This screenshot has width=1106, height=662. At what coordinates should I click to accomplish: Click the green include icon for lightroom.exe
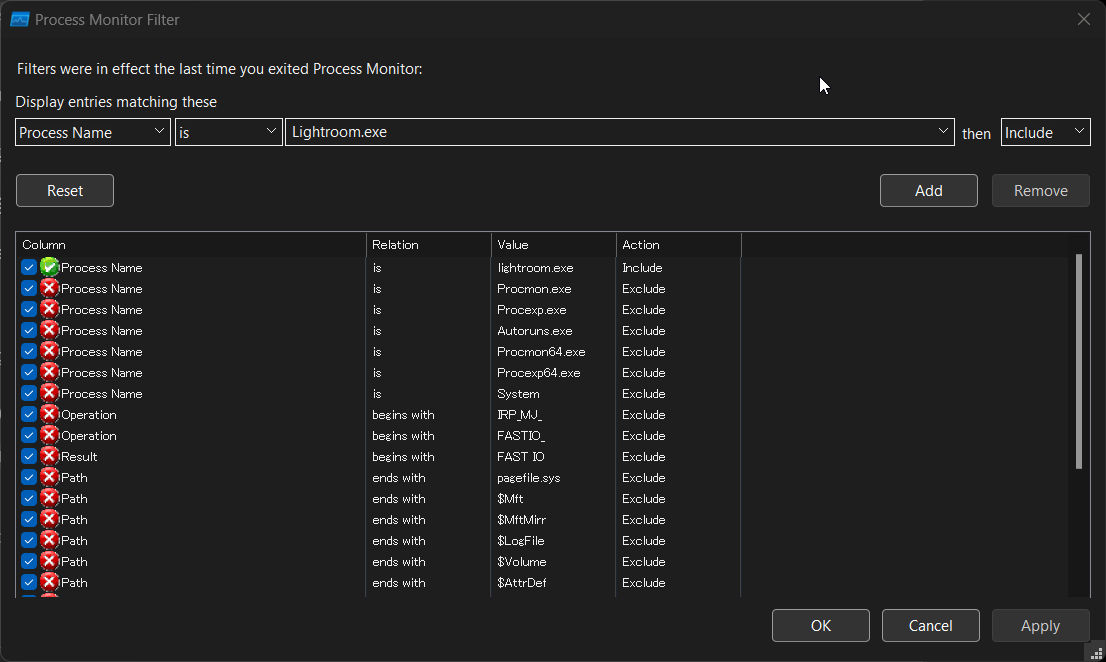coord(49,267)
